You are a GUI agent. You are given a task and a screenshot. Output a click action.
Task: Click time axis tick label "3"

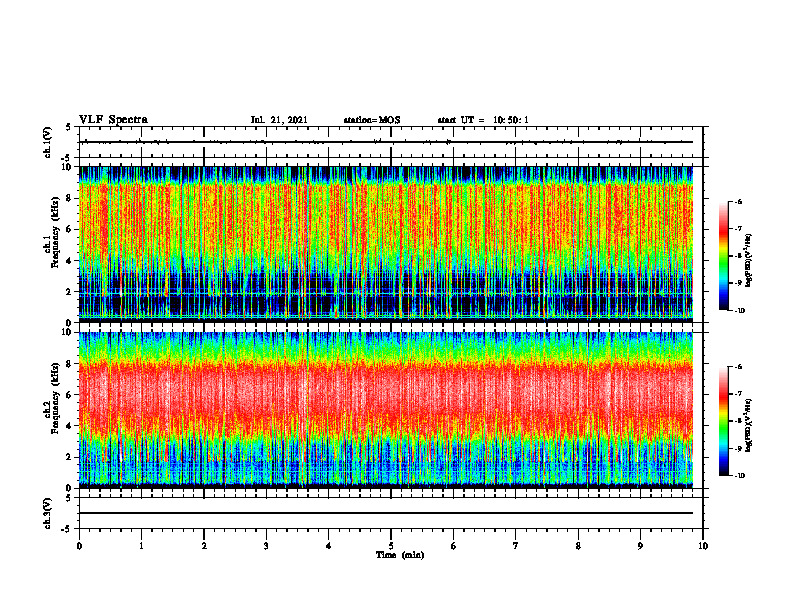pyautogui.click(x=266, y=546)
